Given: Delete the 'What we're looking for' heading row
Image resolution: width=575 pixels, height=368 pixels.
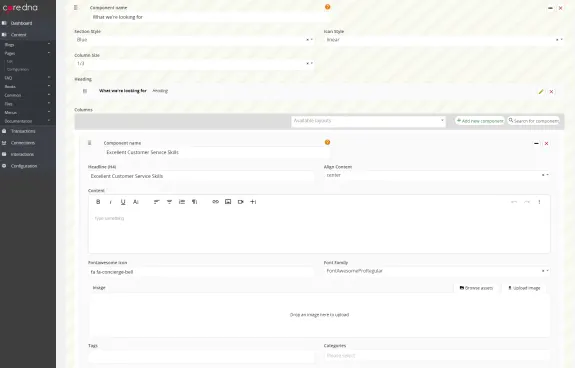Looking at the screenshot, I should pos(551,92).
